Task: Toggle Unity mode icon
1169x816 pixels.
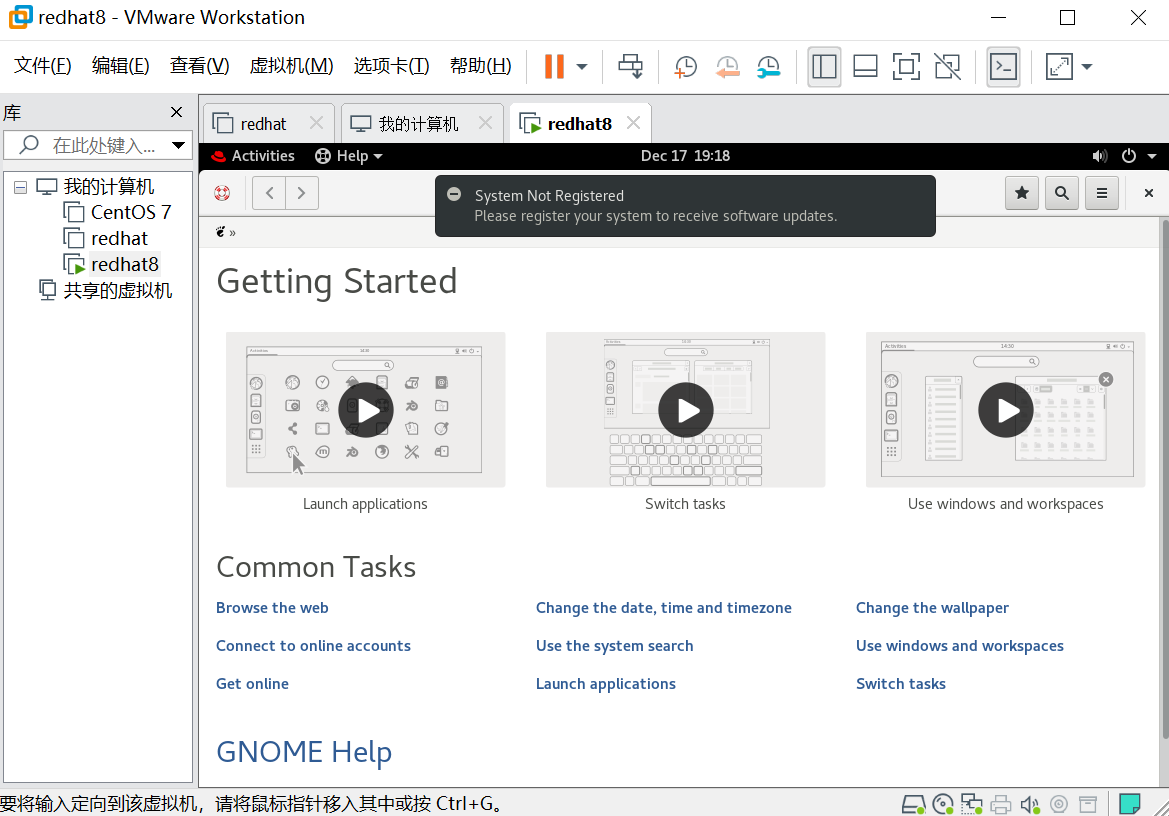Action: (948, 66)
